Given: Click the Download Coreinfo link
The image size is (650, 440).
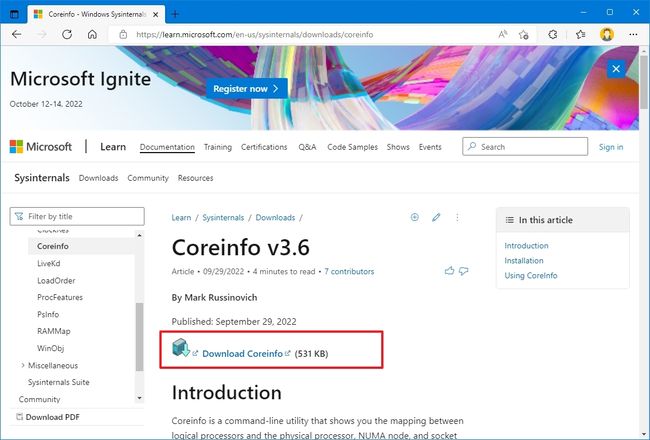Looking at the screenshot, I should [x=243, y=353].
